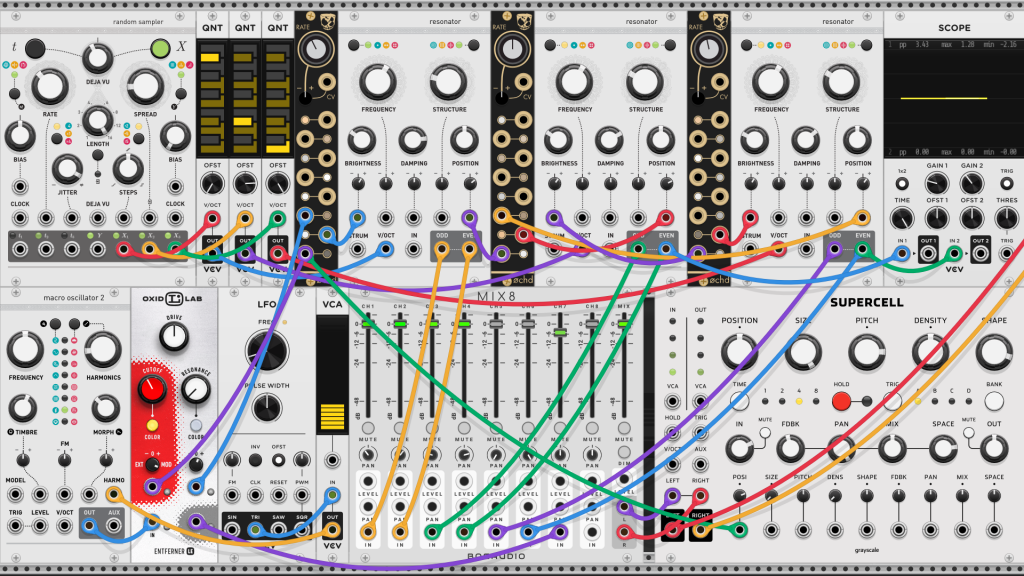Image resolution: width=1024 pixels, height=576 pixels.
Task: Click the SPACE knob on SUPERCELL
Action: click(x=943, y=449)
